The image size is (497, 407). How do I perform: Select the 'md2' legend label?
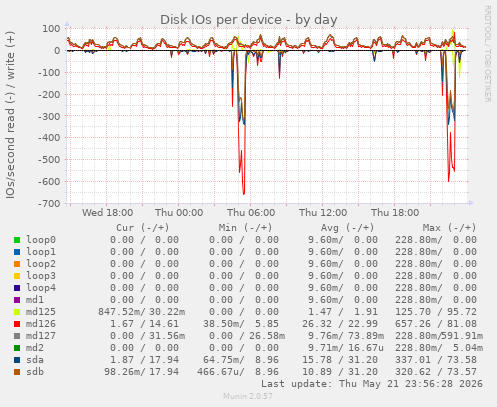pos(35,348)
